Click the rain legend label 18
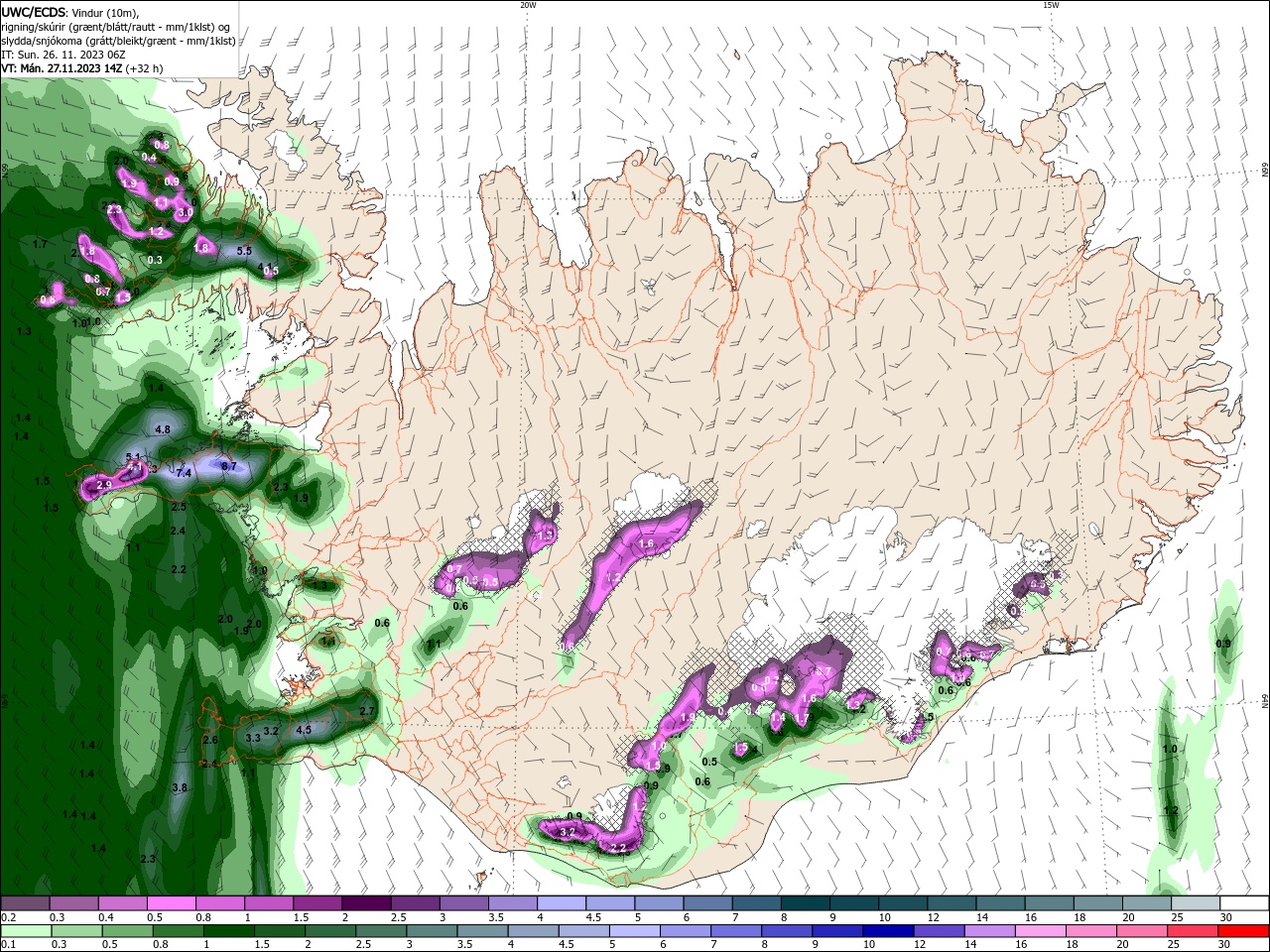This screenshot has height=952, width=1270. pos(1073,945)
